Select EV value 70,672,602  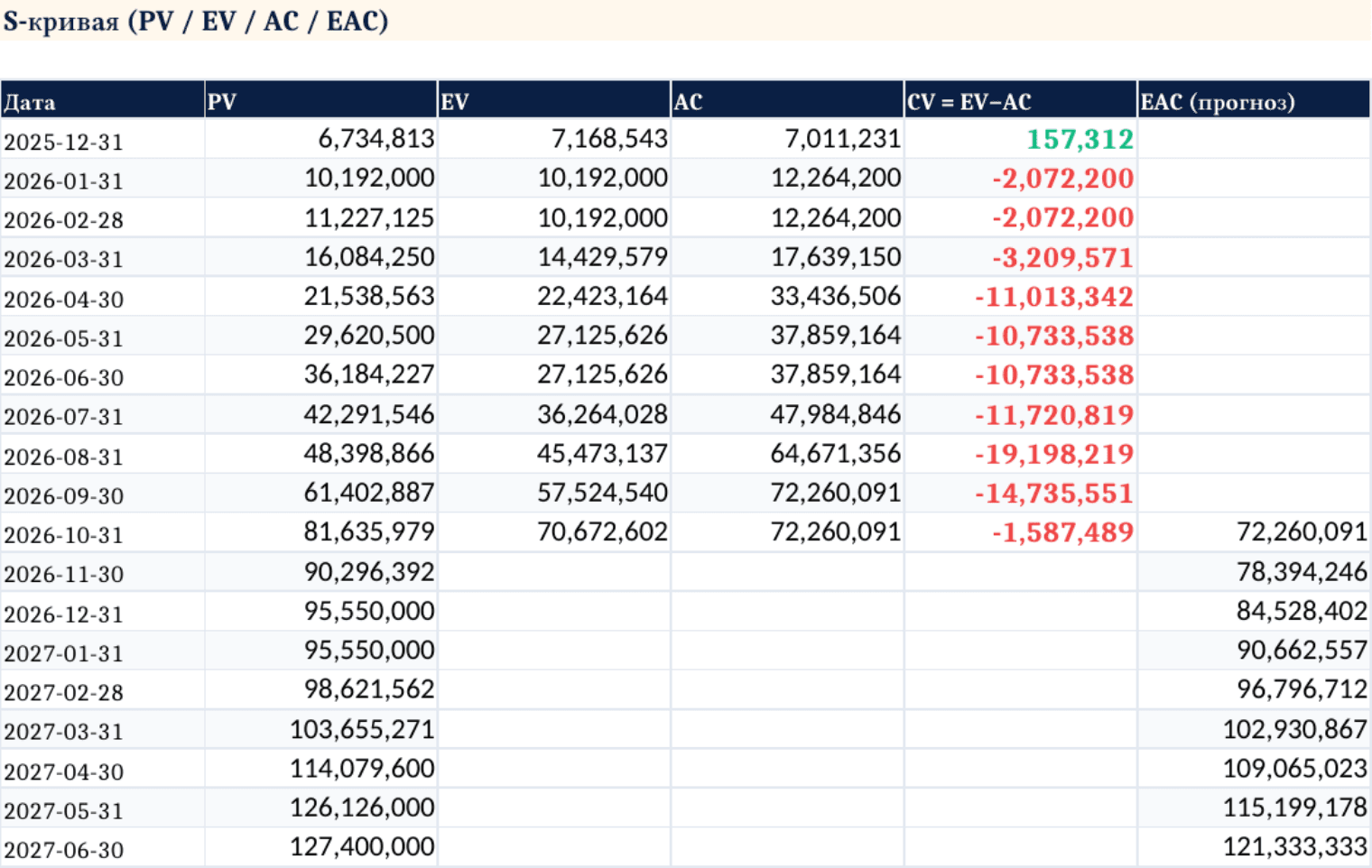coord(603,531)
